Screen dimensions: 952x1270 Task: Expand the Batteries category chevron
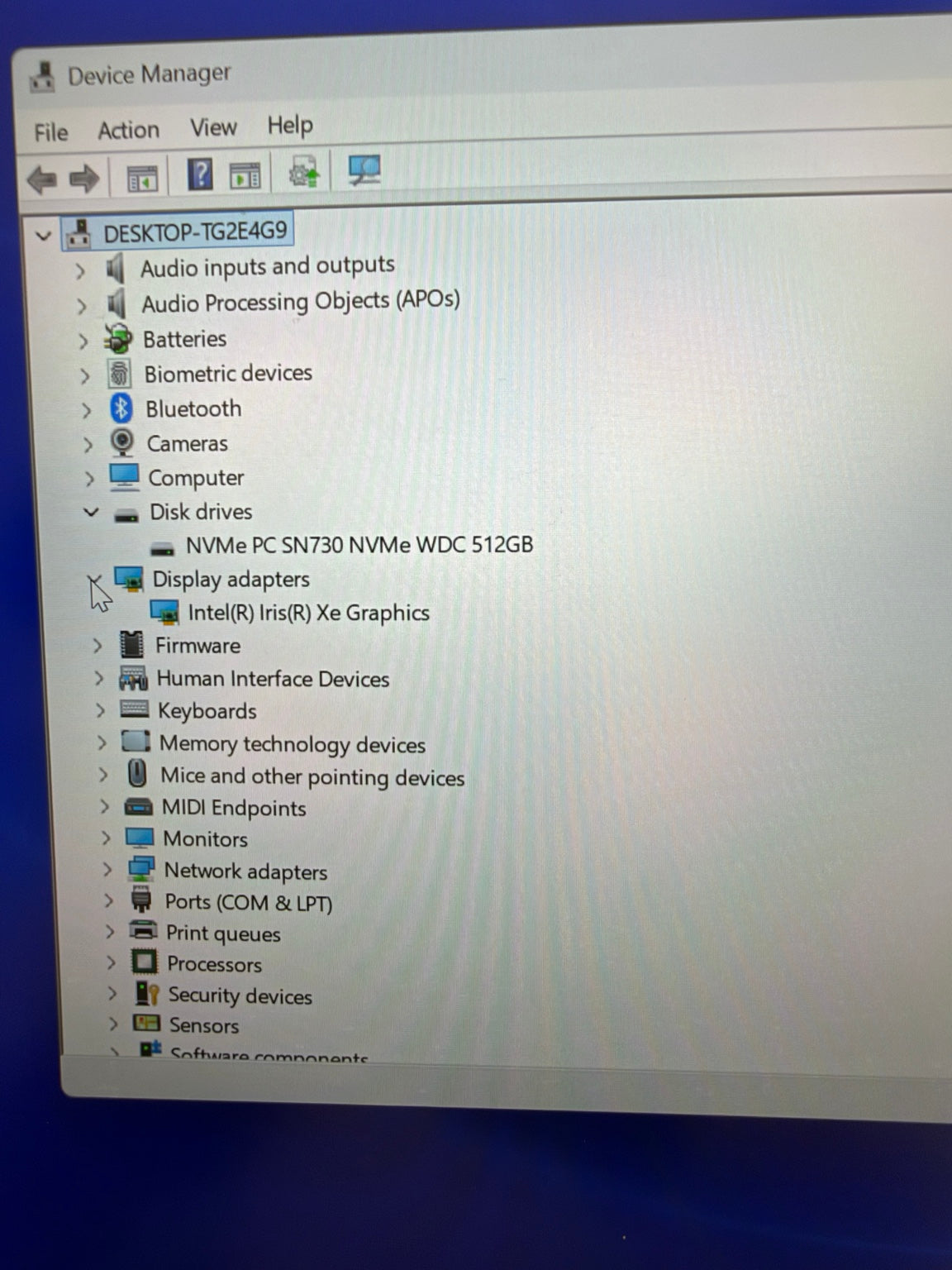pyautogui.click(x=83, y=341)
